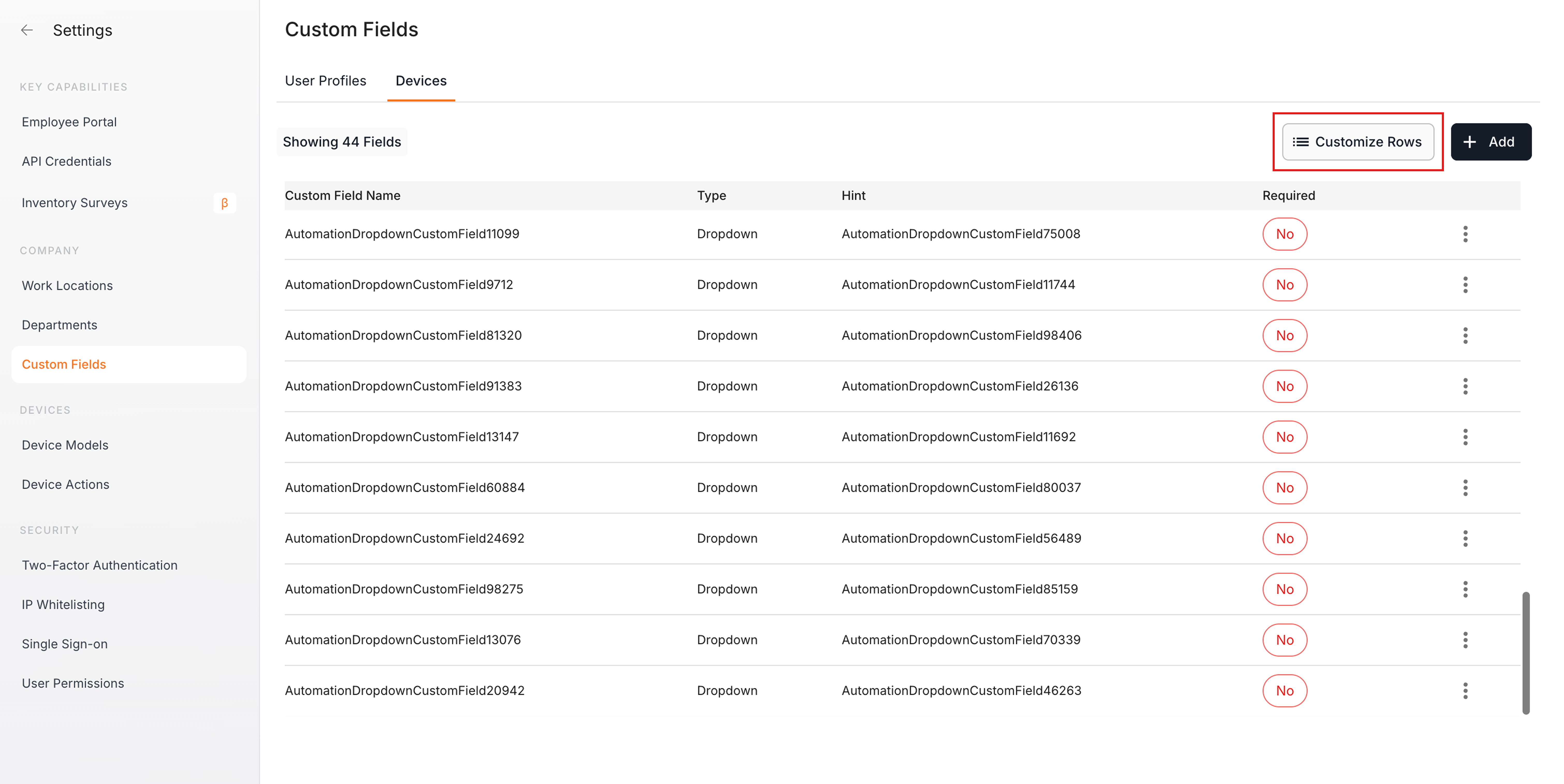Click the Hint column header
Viewport: 1564px width, 784px height.
point(853,196)
